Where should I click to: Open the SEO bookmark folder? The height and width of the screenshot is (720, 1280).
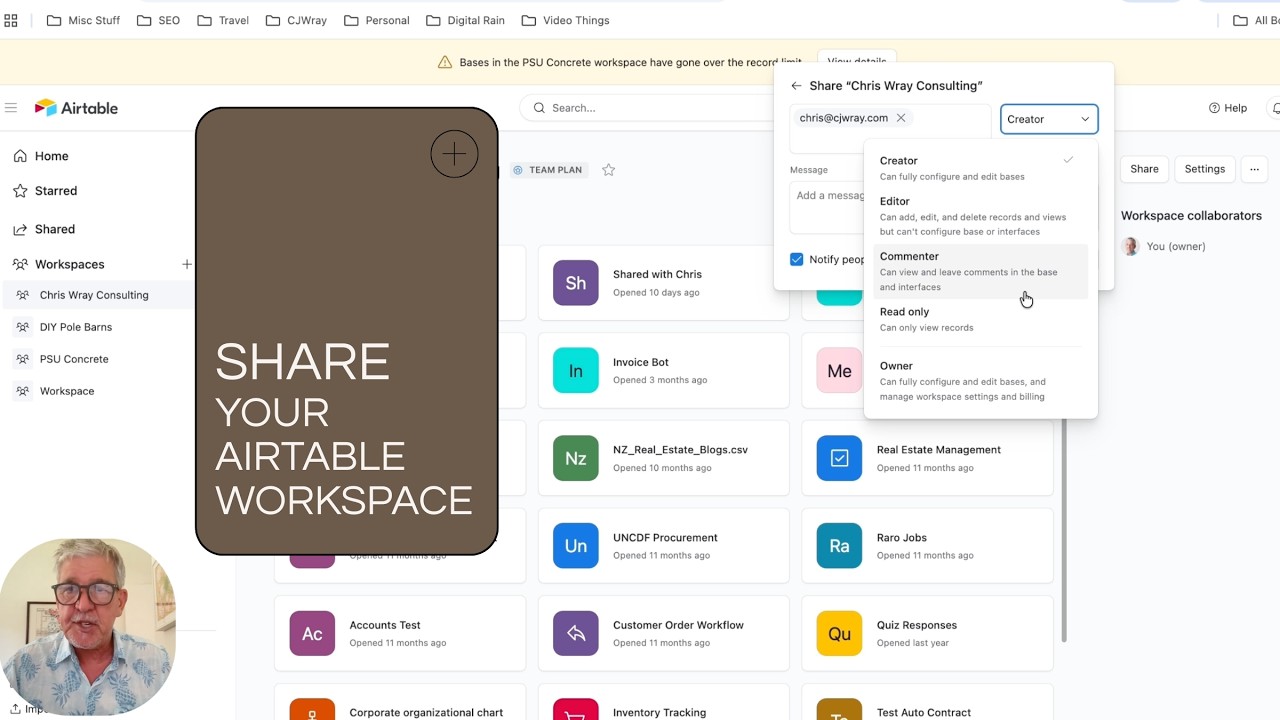click(x=158, y=20)
